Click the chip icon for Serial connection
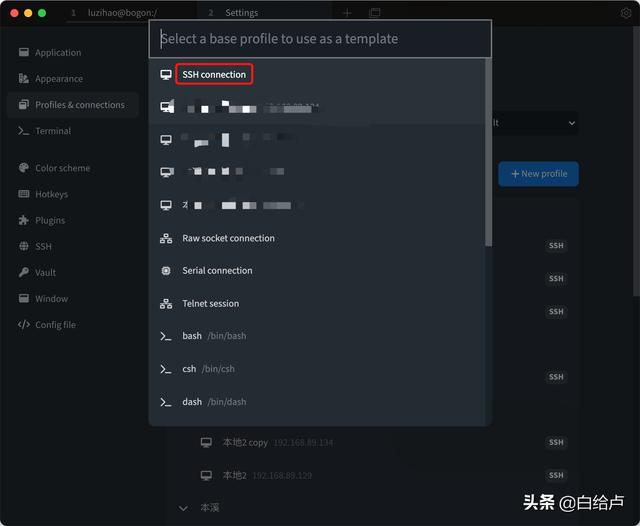 click(166, 271)
